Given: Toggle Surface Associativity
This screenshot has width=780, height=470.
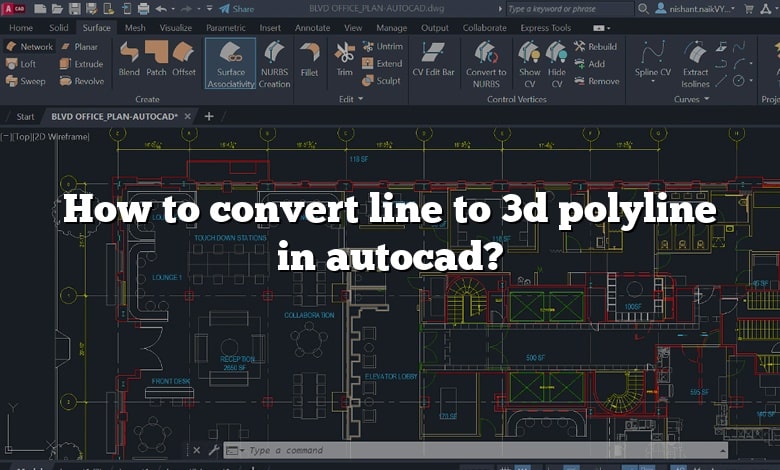Looking at the screenshot, I should click(x=230, y=61).
